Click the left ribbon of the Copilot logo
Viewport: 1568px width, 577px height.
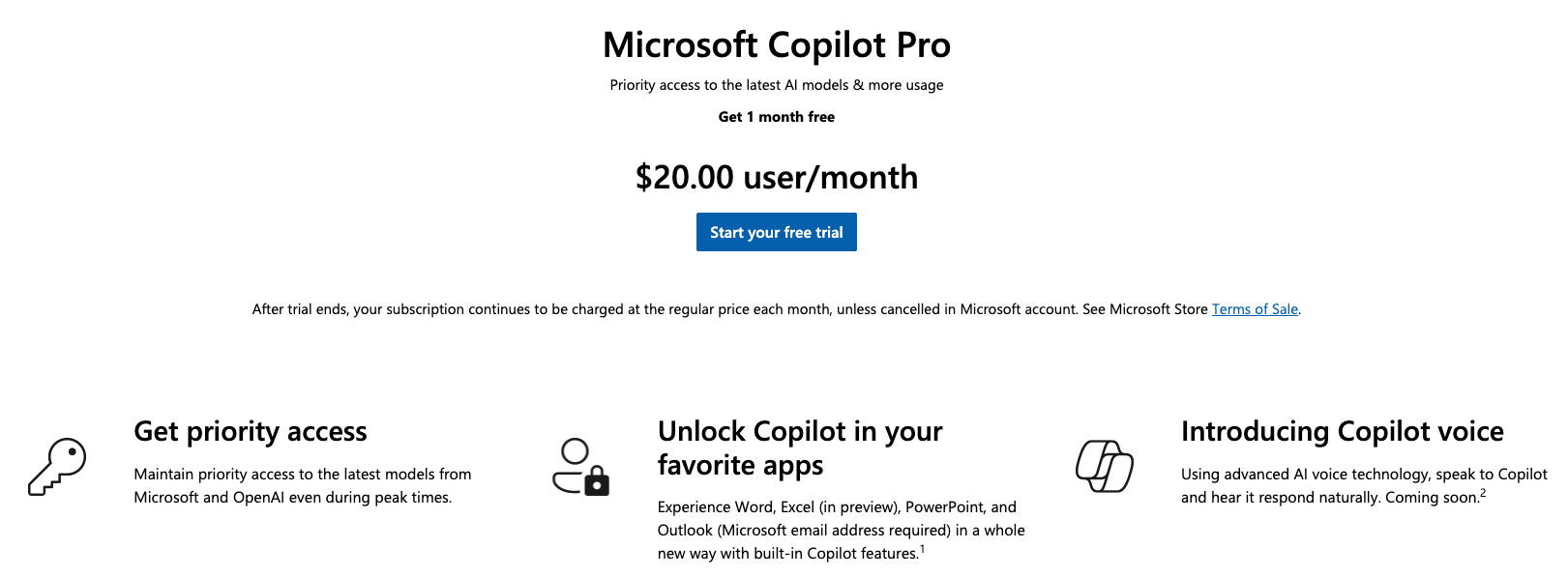(1088, 459)
